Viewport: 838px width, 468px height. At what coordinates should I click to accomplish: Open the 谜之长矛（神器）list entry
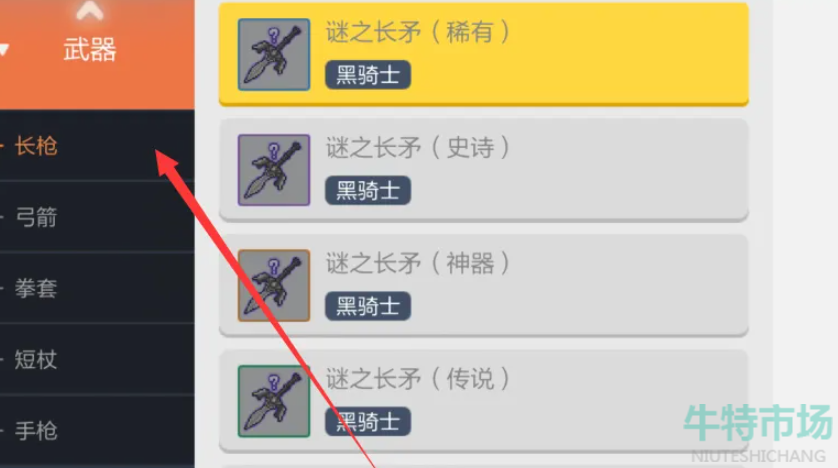(x=484, y=285)
